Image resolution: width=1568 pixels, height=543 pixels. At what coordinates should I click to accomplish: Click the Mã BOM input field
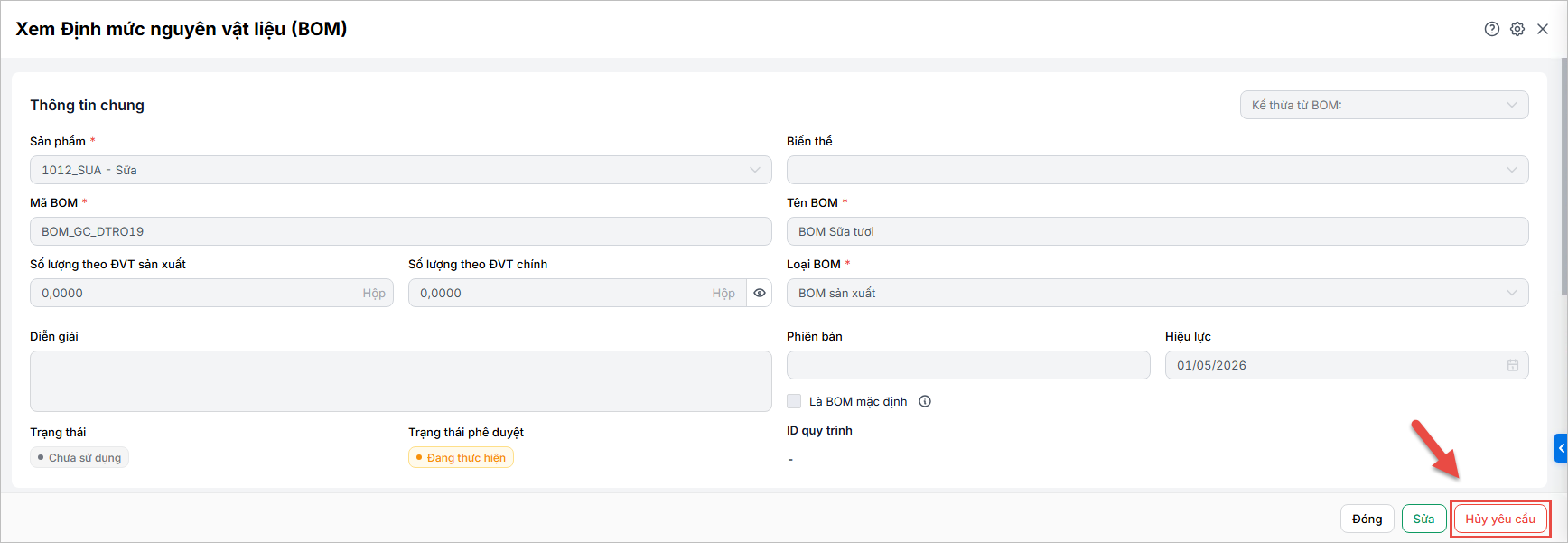(x=401, y=231)
